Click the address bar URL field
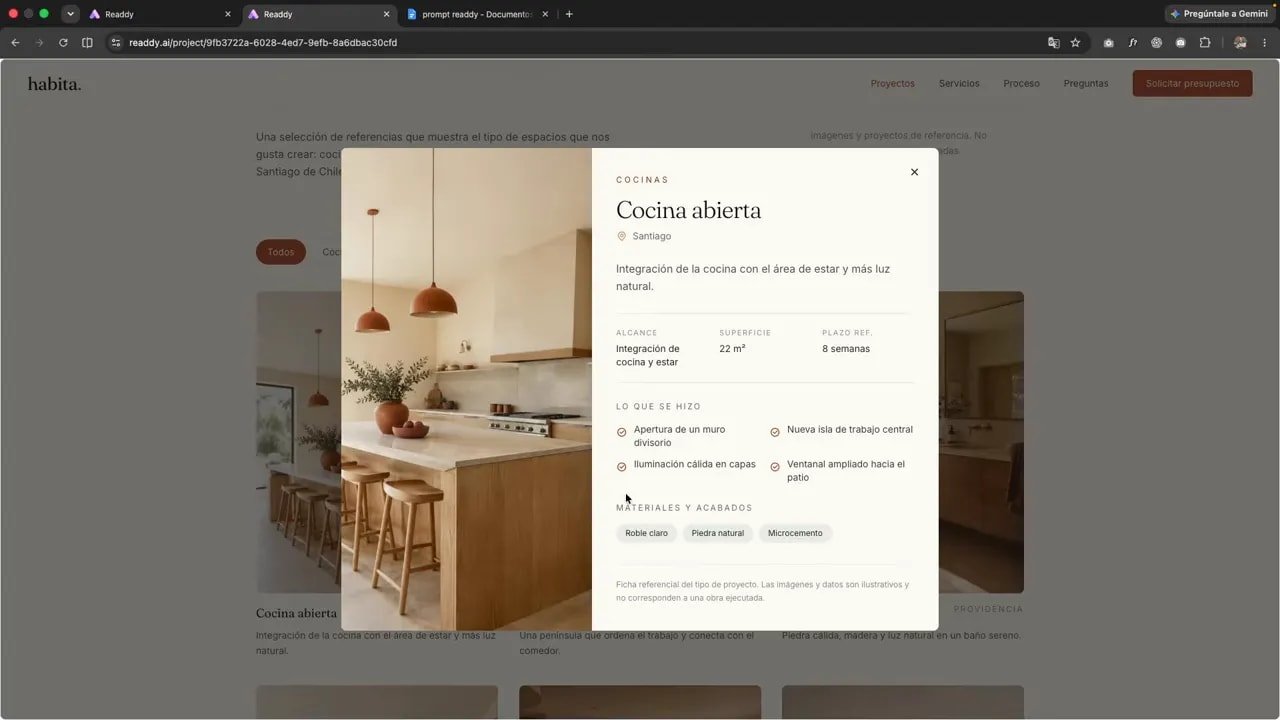 [580, 43]
